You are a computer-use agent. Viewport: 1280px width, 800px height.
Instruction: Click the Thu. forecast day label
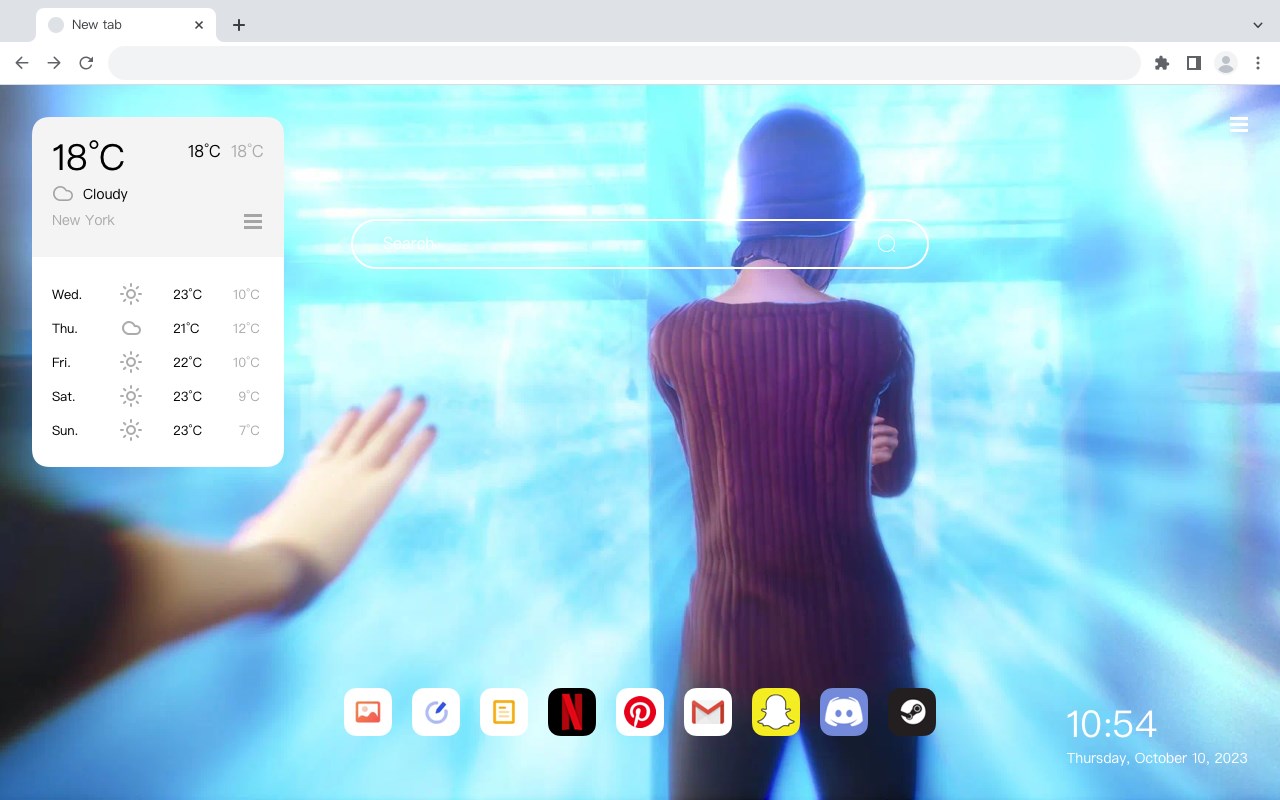[x=65, y=328]
